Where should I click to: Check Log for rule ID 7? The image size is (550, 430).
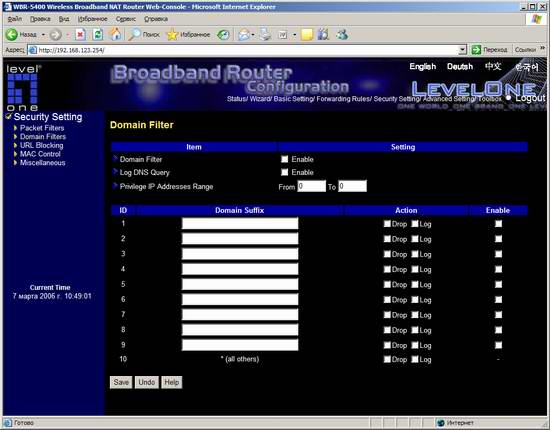(x=415, y=315)
